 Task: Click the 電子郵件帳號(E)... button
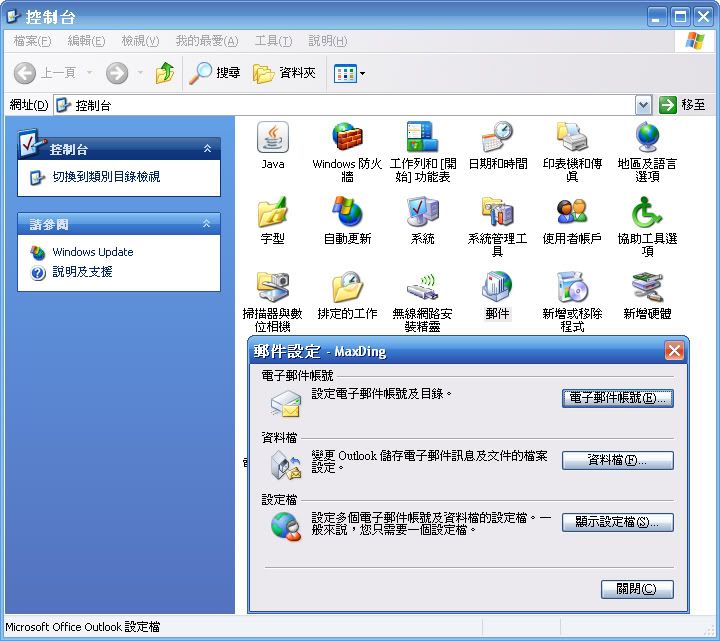(x=618, y=398)
